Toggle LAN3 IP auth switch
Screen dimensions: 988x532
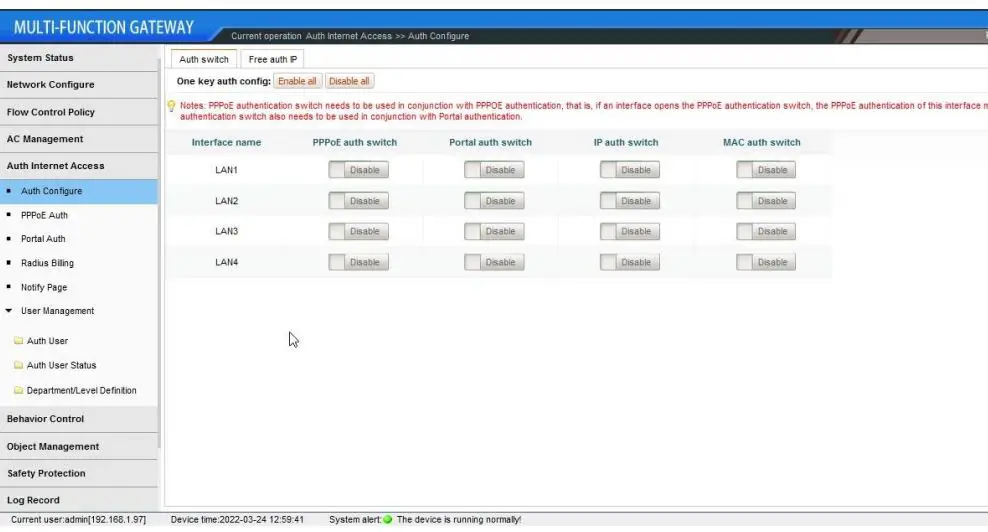(x=629, y=231)
